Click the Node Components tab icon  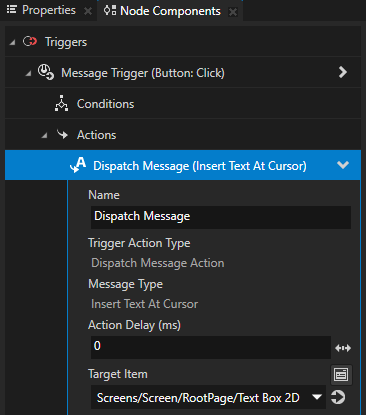point(110,10)
